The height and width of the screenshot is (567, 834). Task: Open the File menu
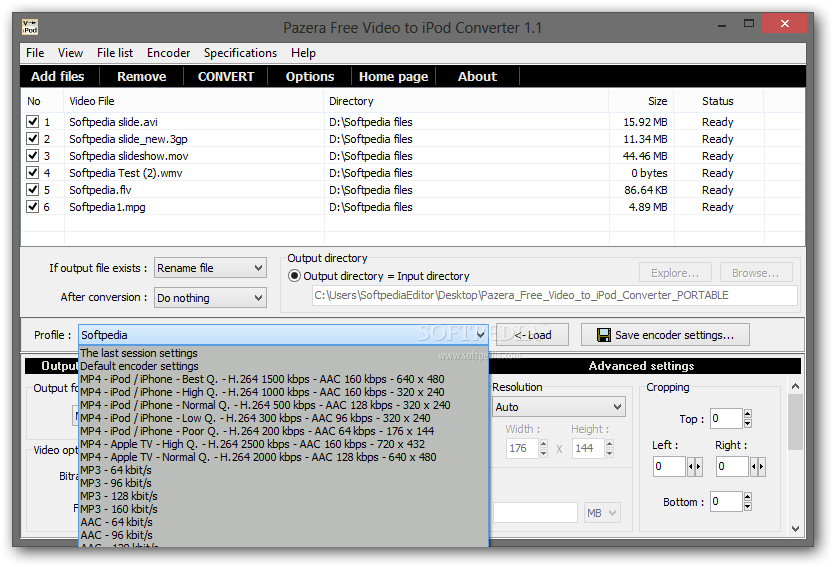(35, 53)
